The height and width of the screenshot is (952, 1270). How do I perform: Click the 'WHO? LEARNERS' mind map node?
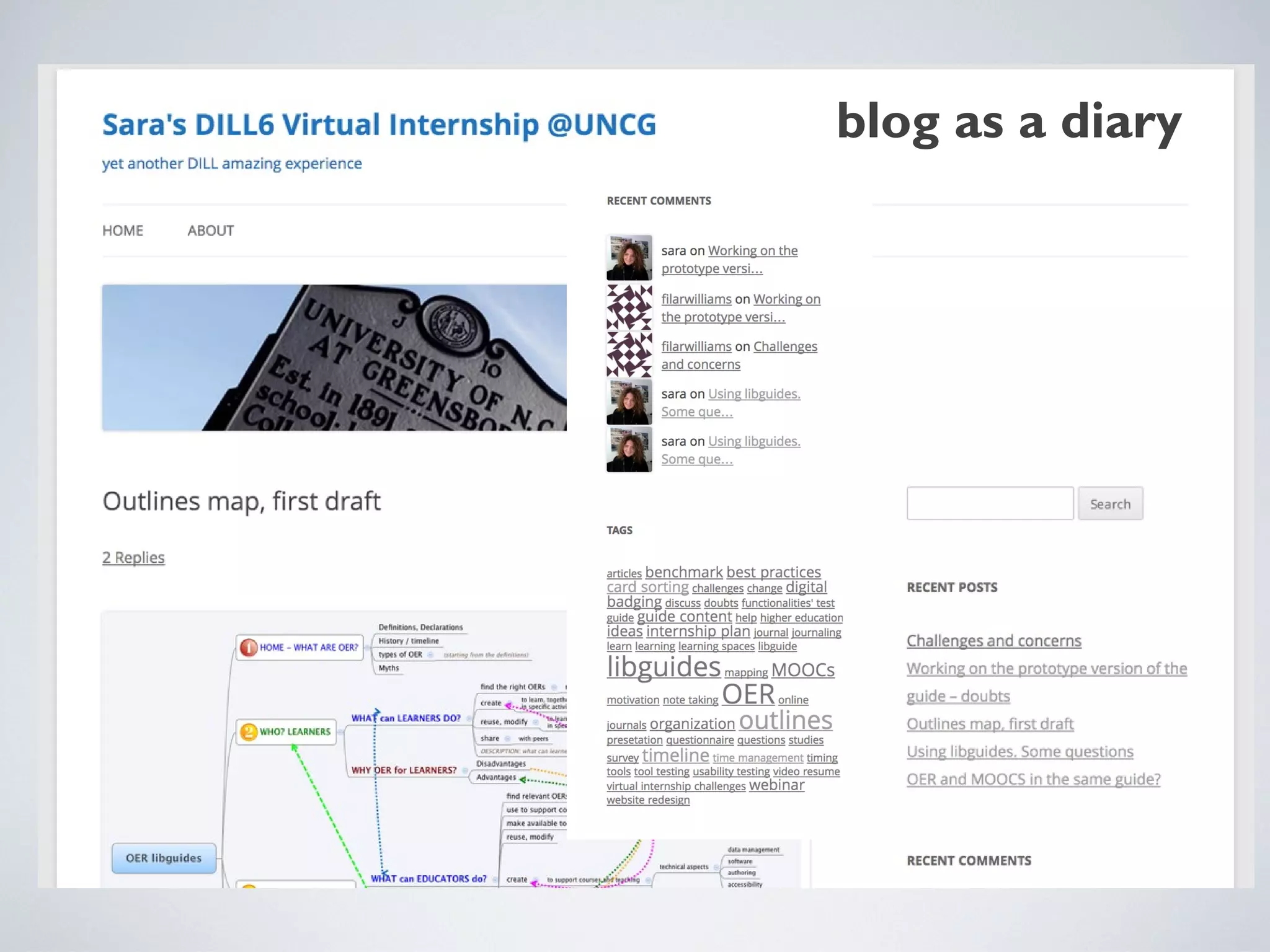286,731
